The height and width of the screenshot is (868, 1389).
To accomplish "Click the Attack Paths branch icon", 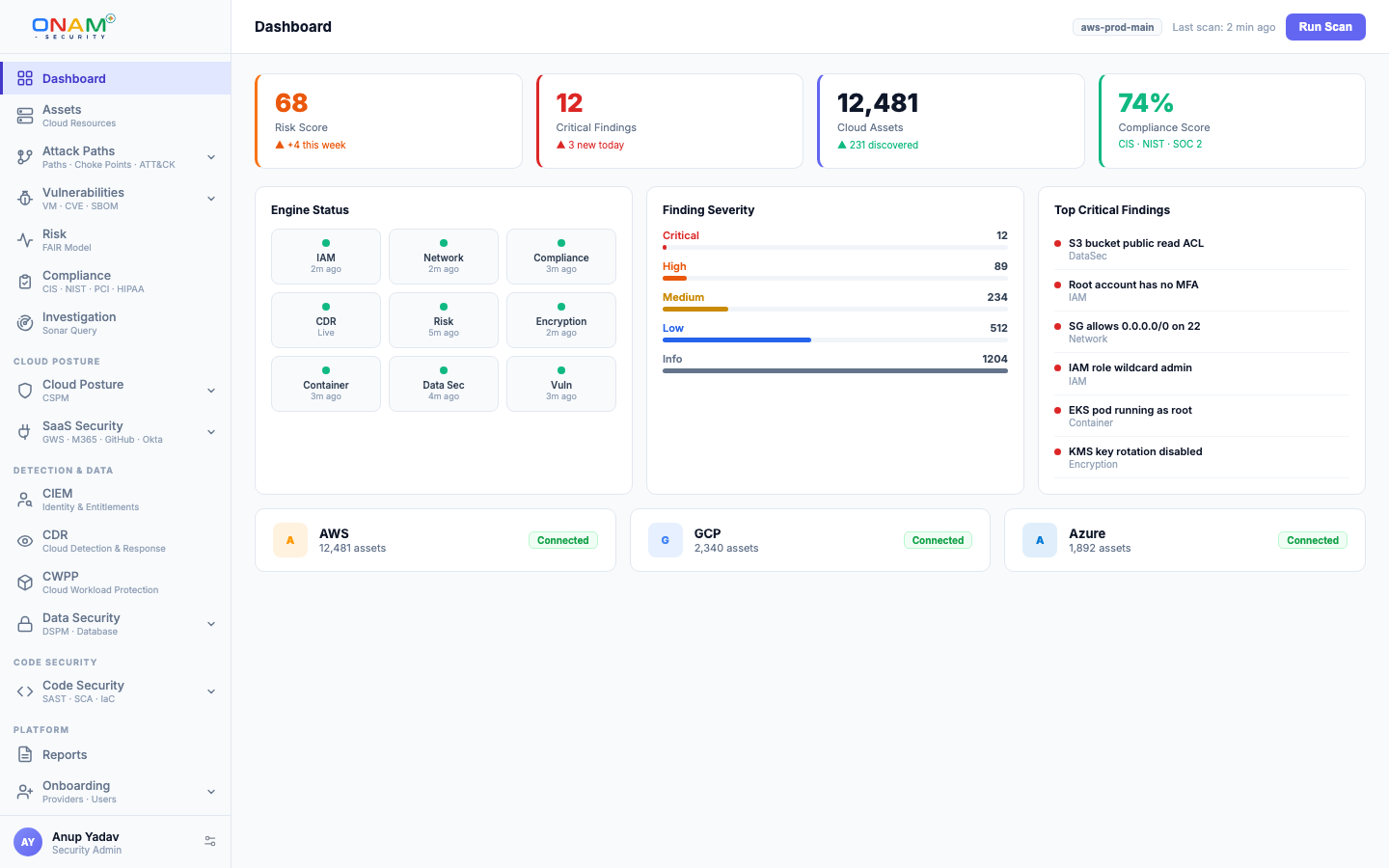I will click(x=25, y=157).
